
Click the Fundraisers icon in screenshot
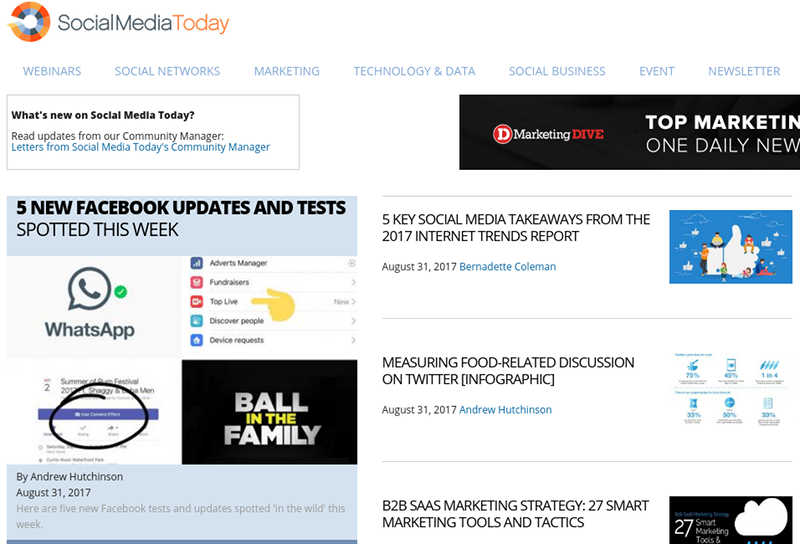pyautogui.click(x=197, y=282)
